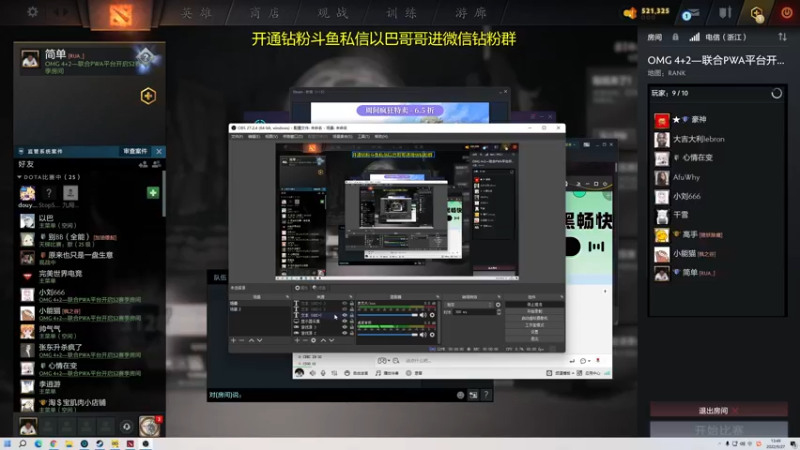Select player AfuWhy in lobby list

point(717,178)
